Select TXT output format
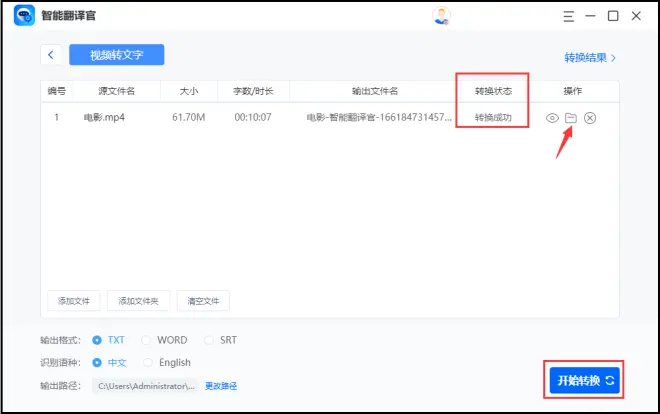The image size is (660, 414). pos(109,340)
